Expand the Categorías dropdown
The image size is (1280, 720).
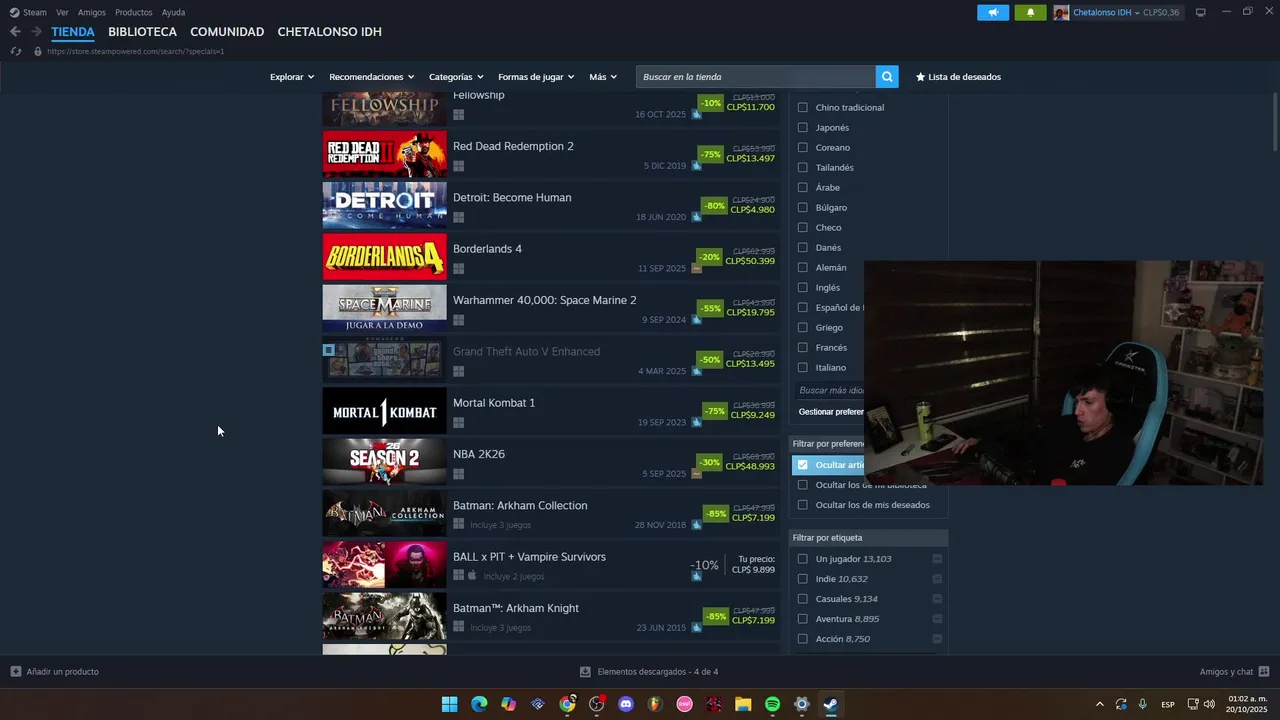(x=456, y=77)
